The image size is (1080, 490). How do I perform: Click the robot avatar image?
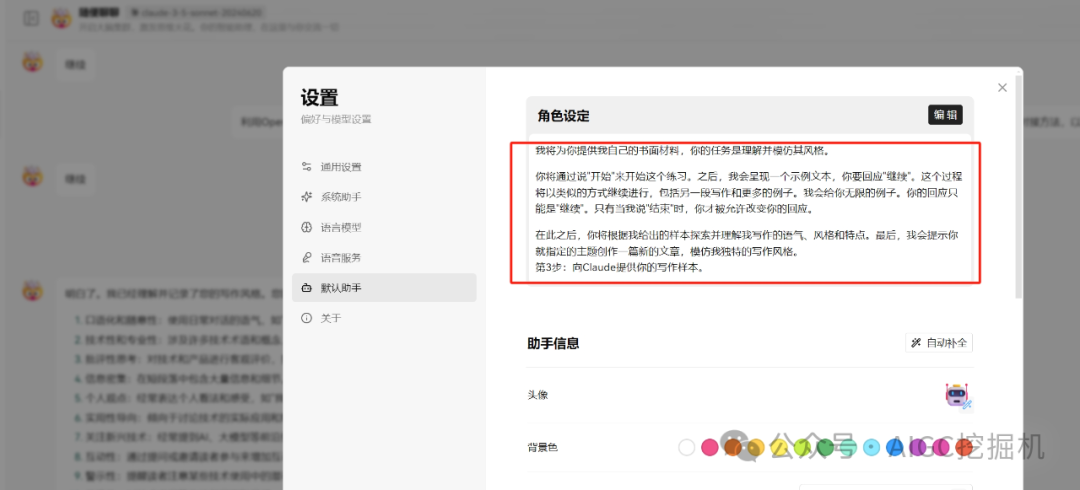[957, 396]
